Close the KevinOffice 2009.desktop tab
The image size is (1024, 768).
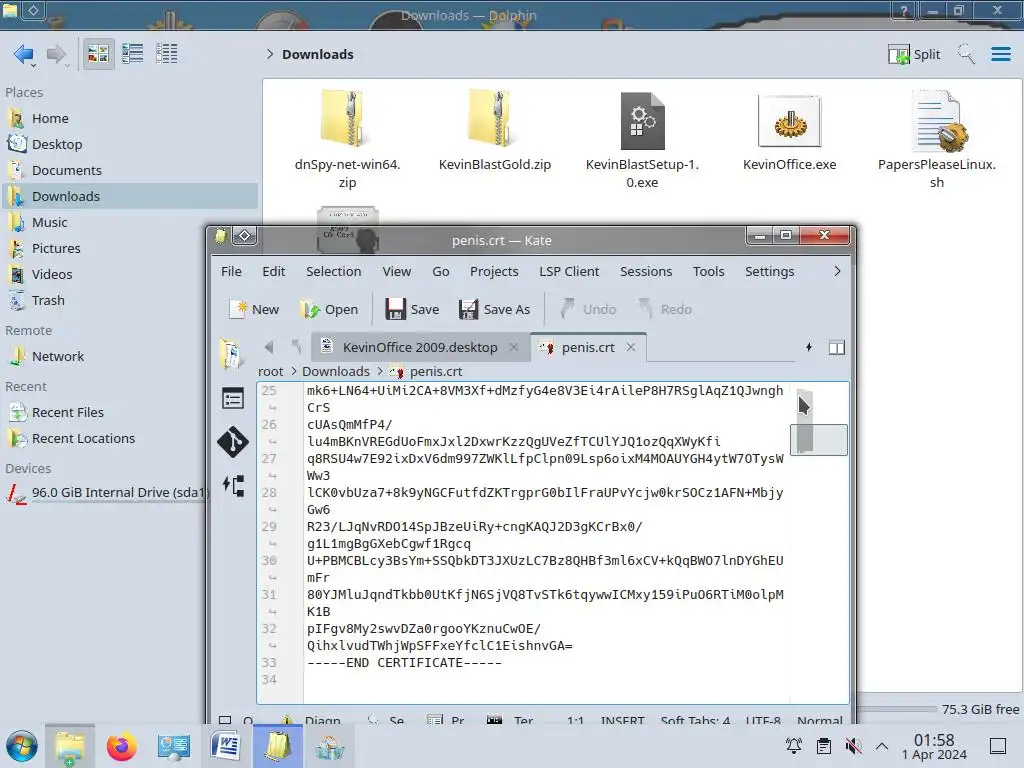tap(515, 347)
